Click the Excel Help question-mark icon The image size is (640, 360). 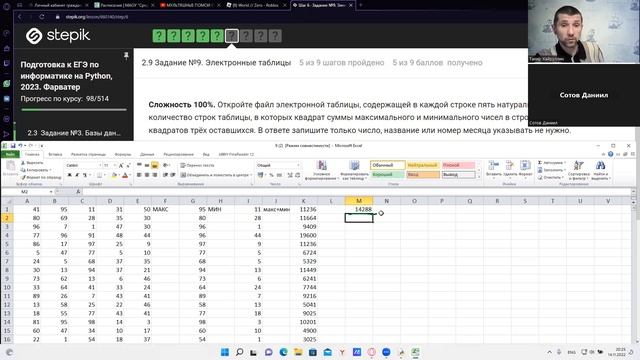click(610, 154)
